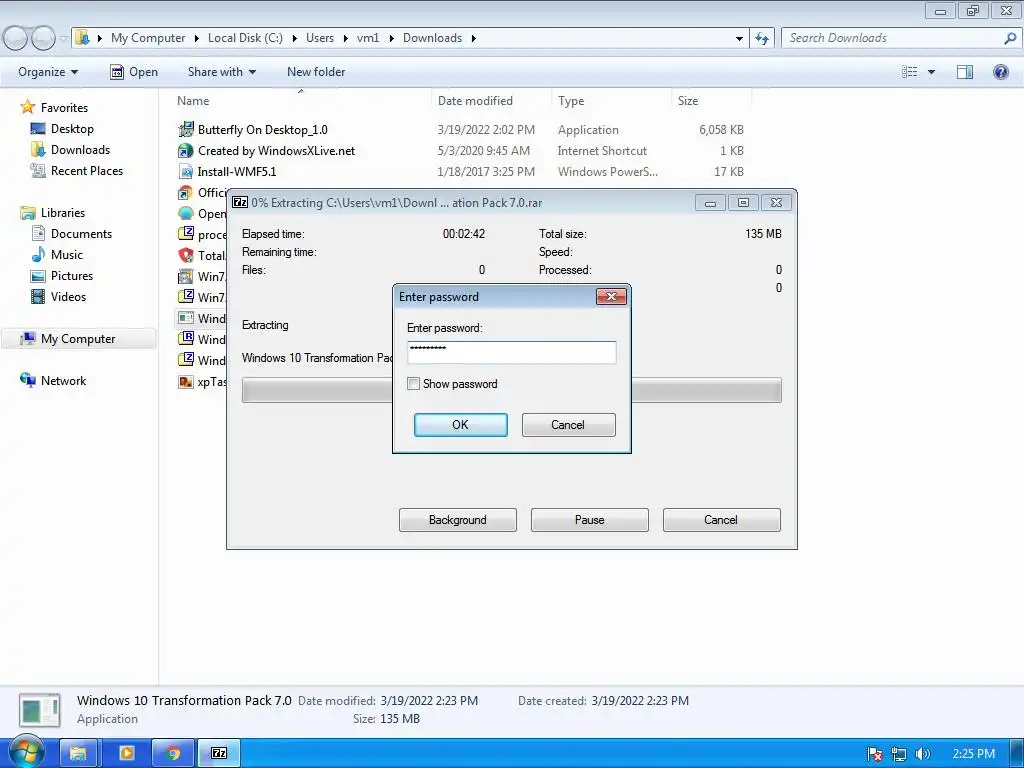Create a New folder

(x=316, y=72)
